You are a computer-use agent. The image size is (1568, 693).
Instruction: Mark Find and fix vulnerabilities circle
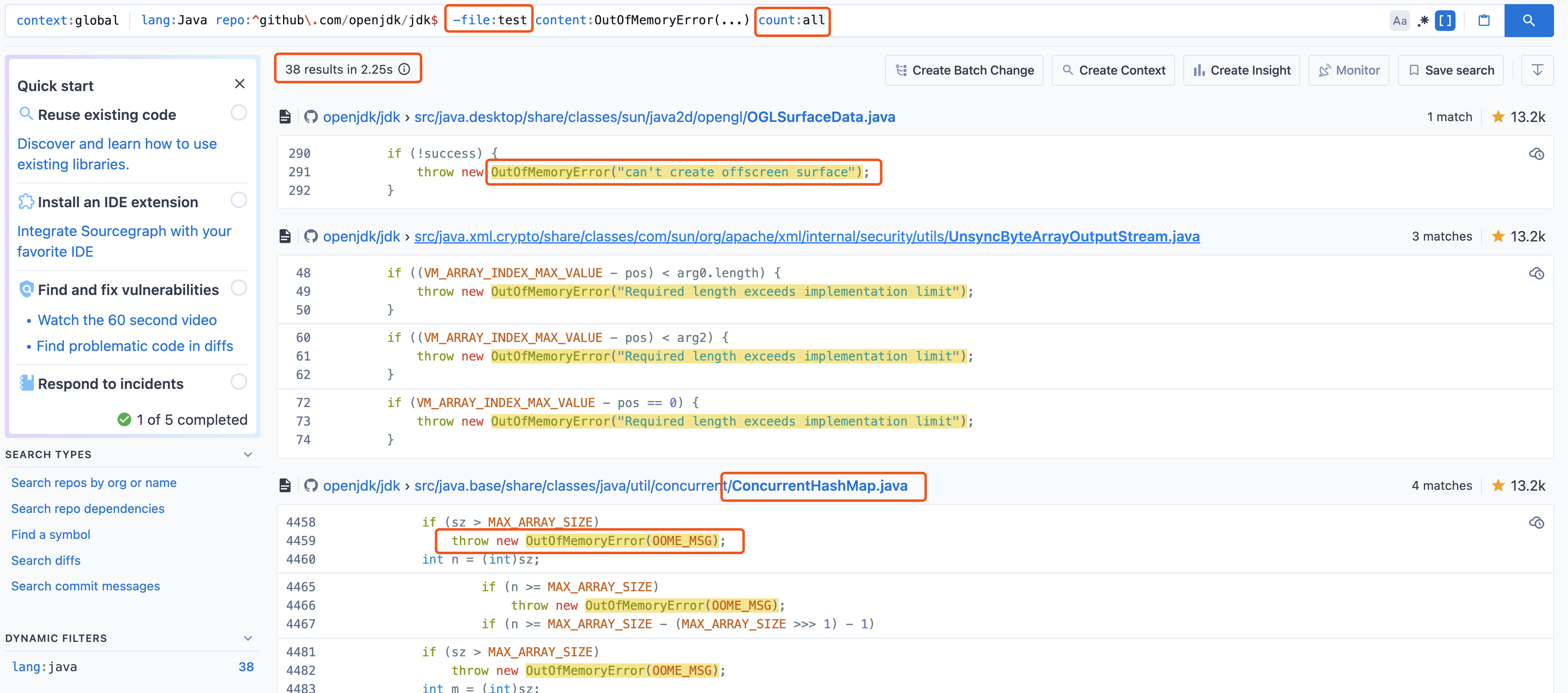point(239,288)
